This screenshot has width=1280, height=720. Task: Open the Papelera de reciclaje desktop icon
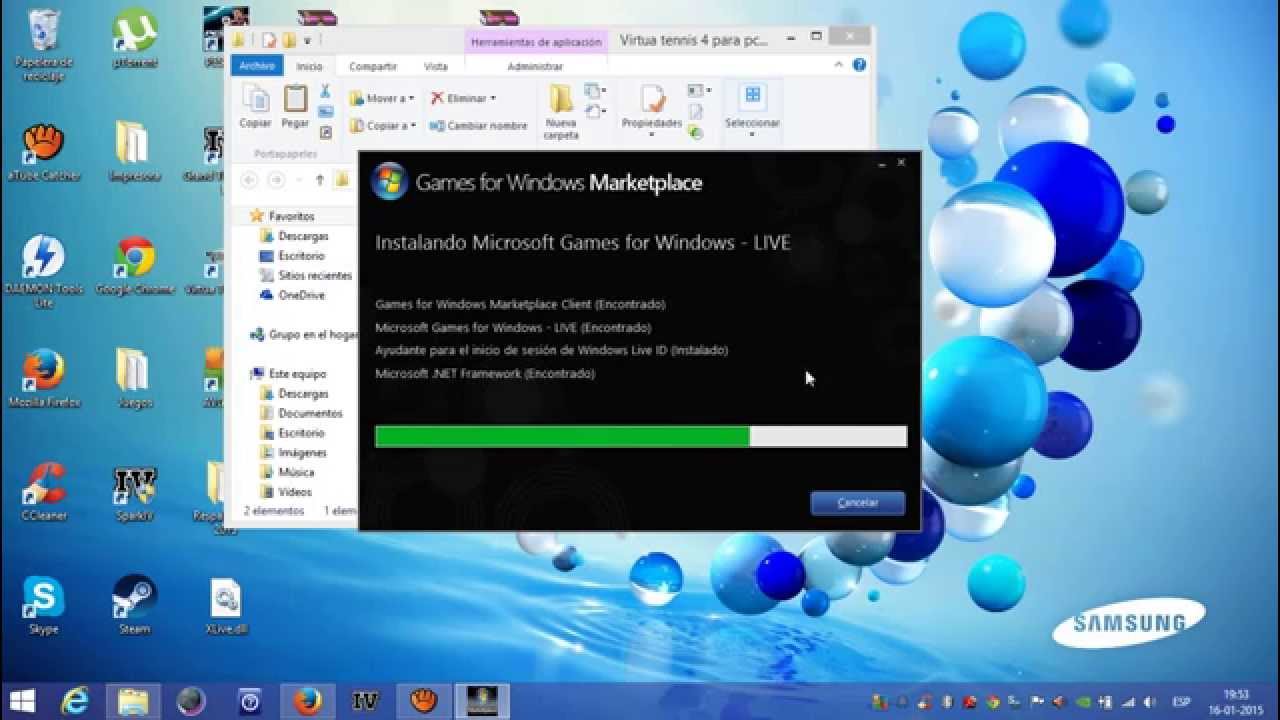pyautogui.click(x=44, y=45)
